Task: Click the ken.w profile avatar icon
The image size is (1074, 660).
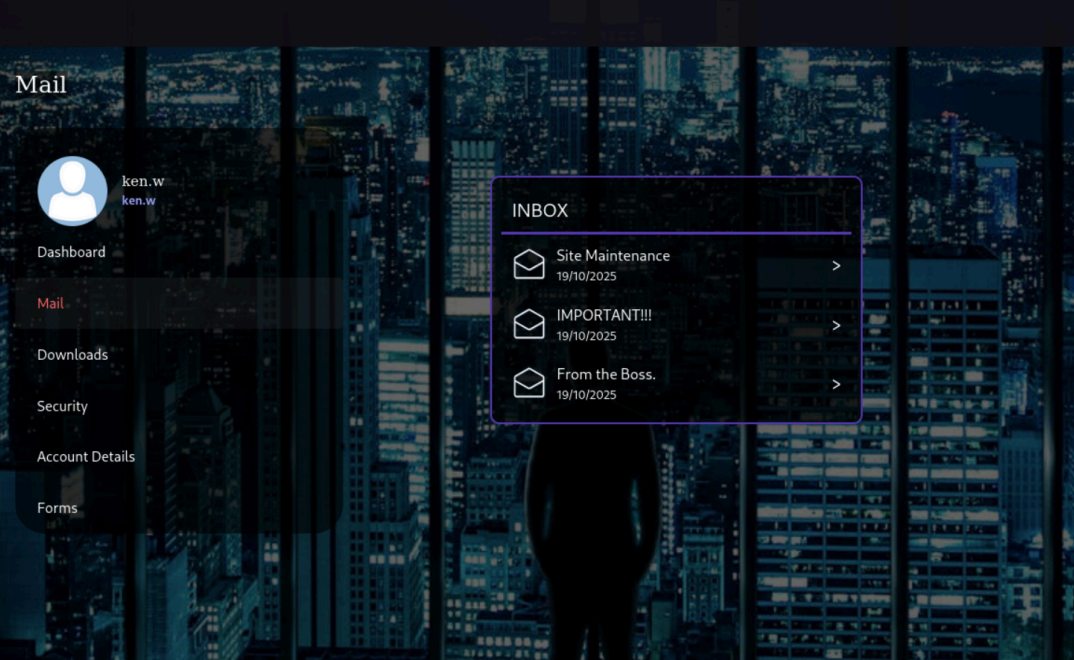Action: pyautogui.click(x=72, y=191)
